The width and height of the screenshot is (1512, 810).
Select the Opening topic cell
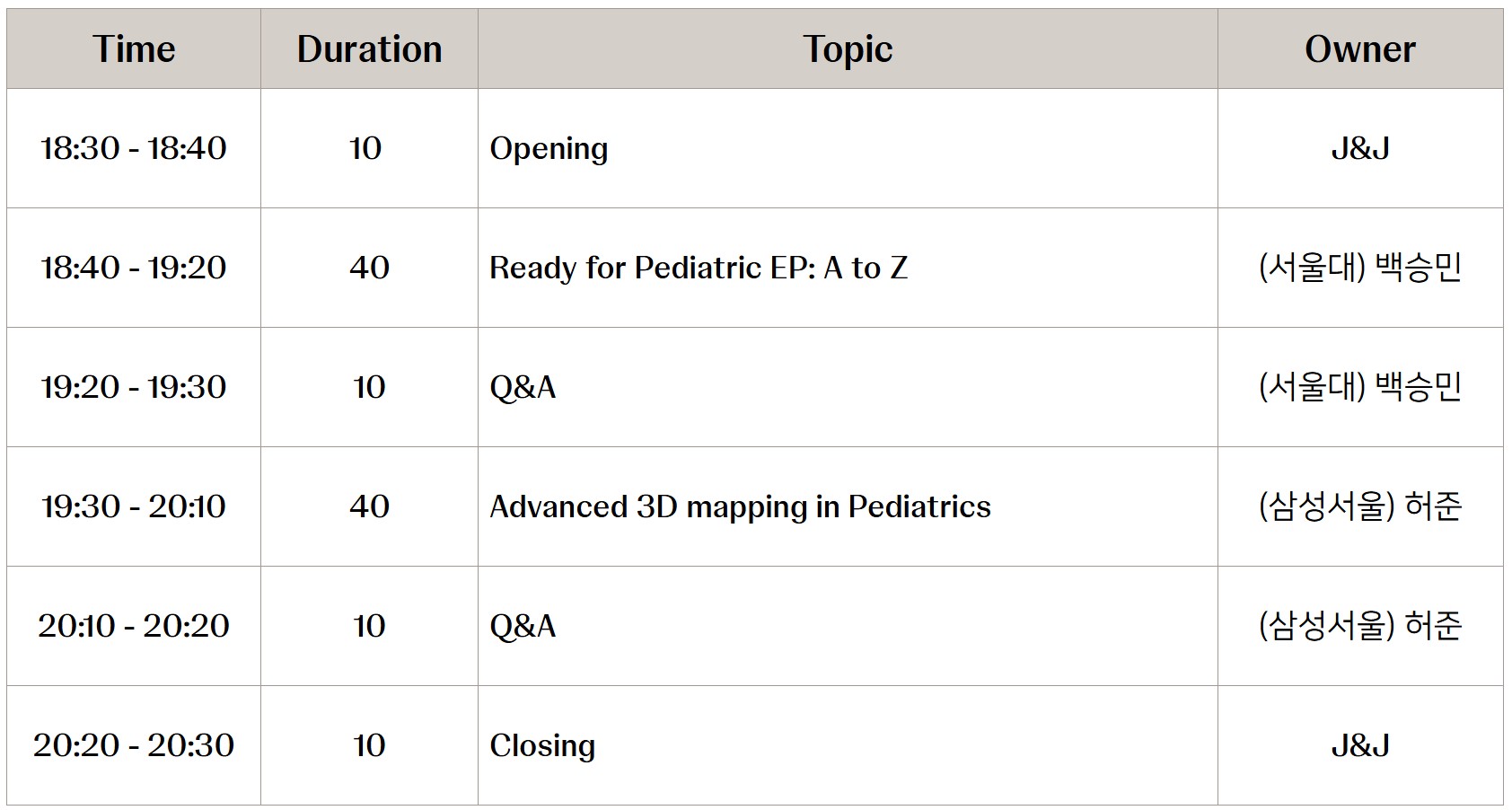point(848,148)
